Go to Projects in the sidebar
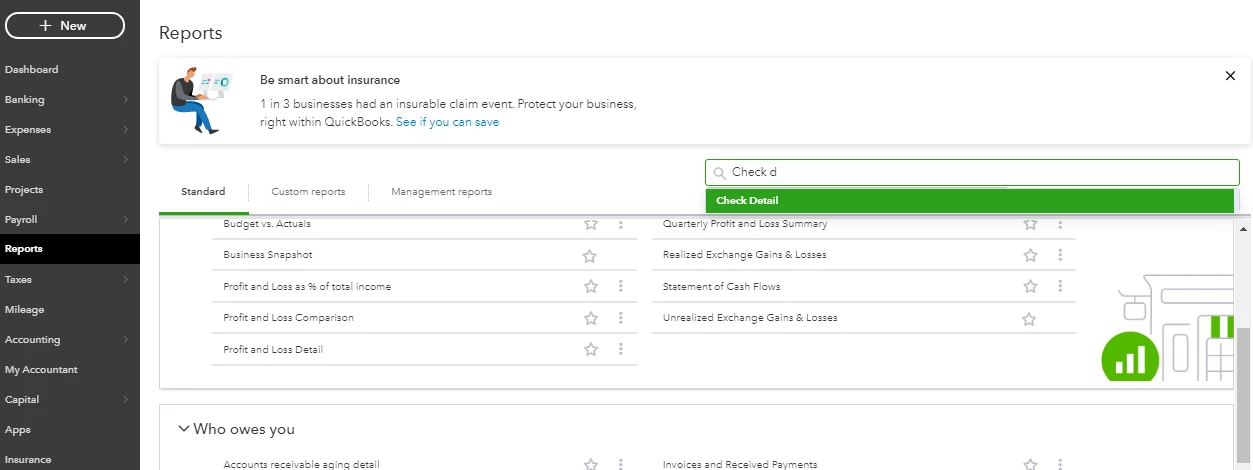 point(24,190)
